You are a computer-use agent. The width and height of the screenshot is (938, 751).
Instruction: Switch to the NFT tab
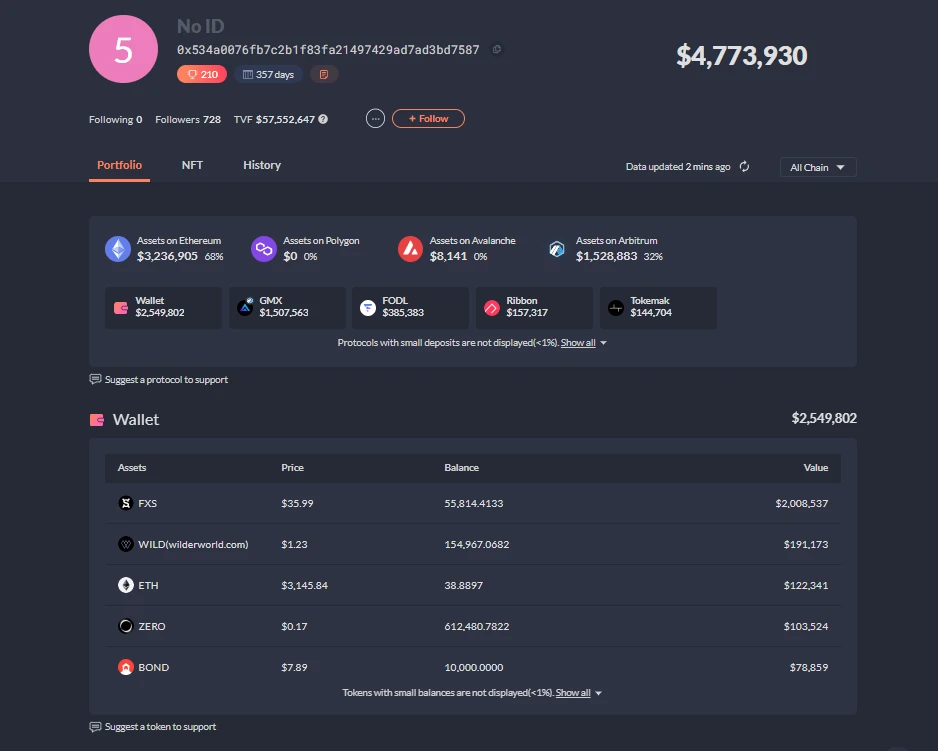[192, 165]
